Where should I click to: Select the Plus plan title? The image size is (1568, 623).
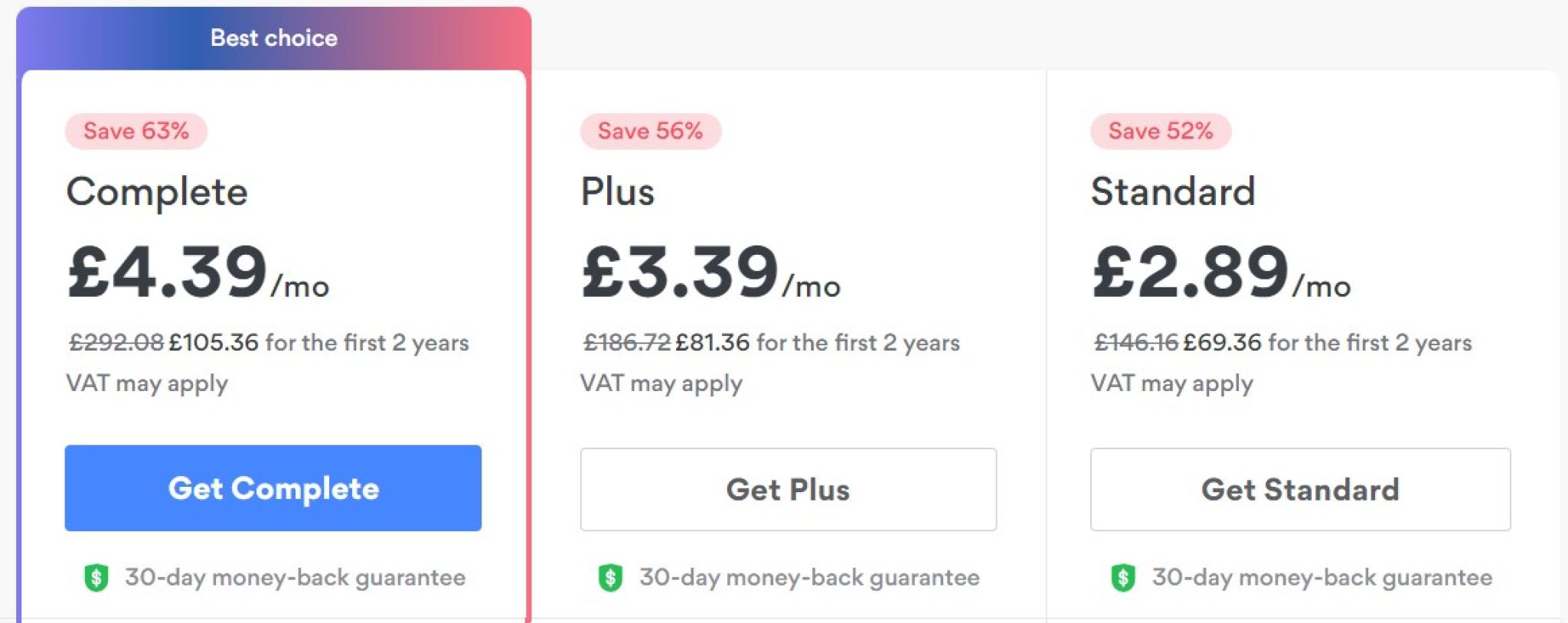coord(617,191)
